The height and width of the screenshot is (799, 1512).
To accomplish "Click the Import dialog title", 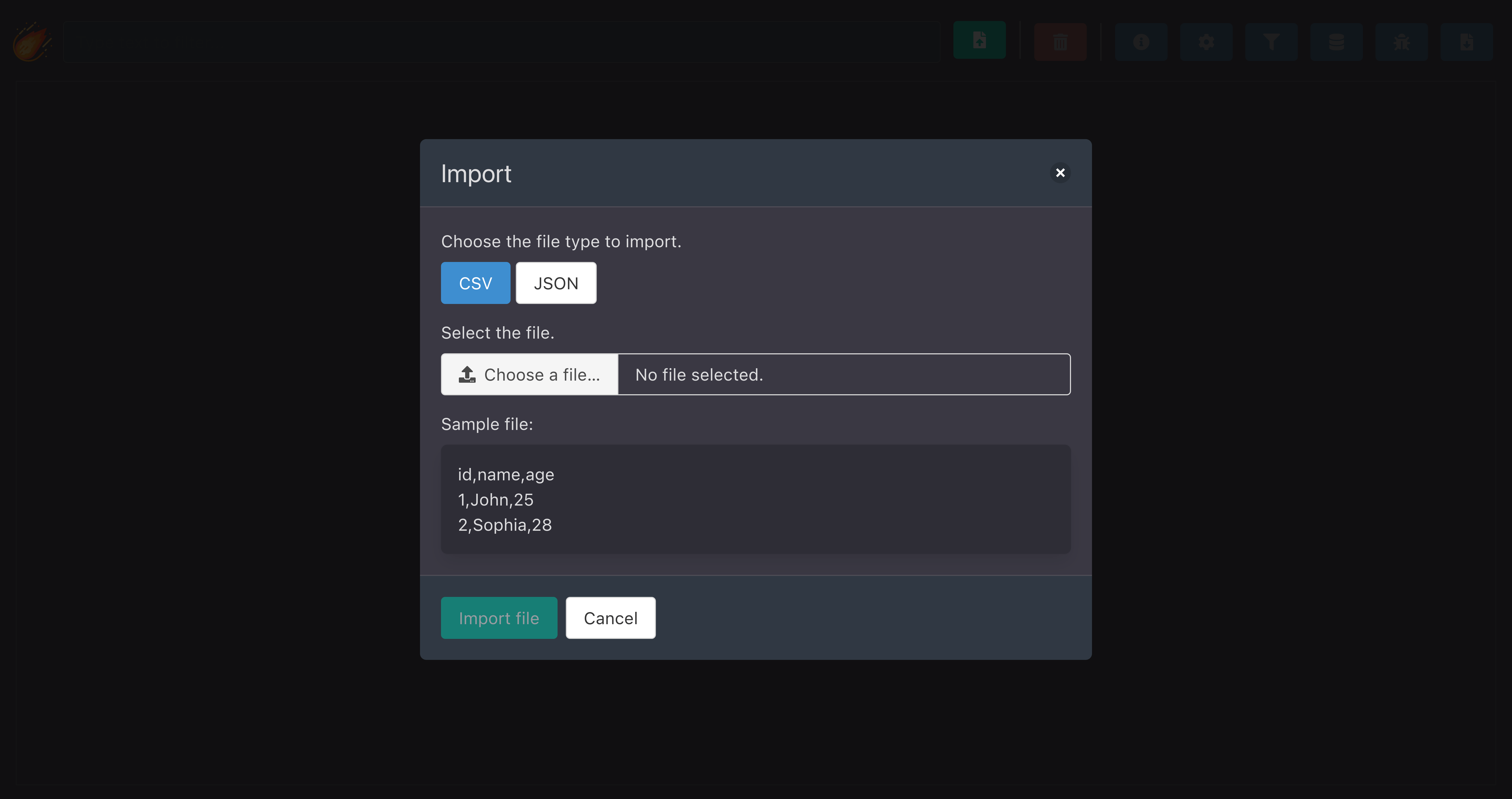I will (476, 174).
